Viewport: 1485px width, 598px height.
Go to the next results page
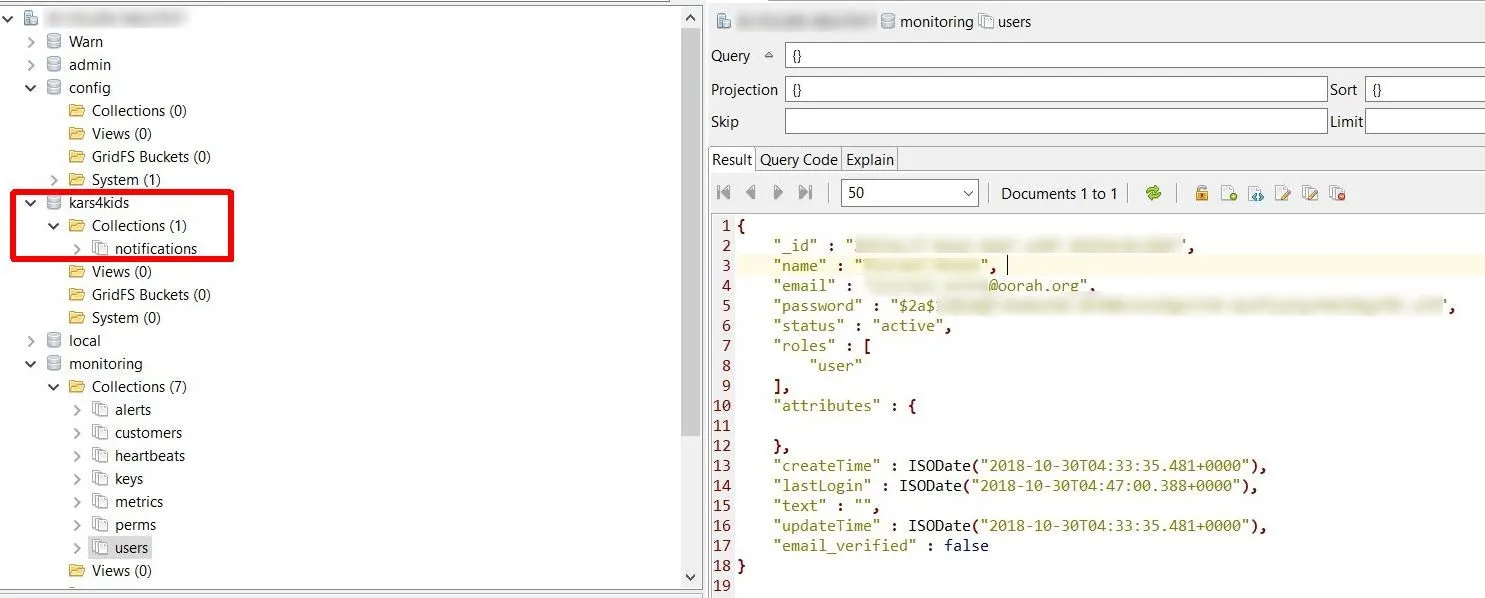click(x=778, y=193)
